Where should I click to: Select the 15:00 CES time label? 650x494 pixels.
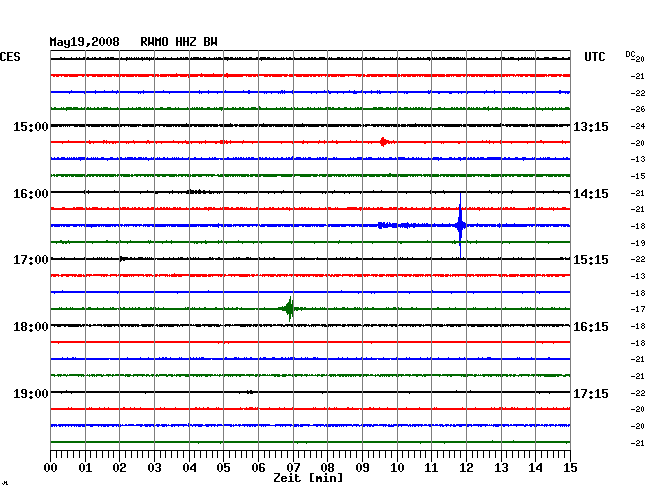[31, 127]
